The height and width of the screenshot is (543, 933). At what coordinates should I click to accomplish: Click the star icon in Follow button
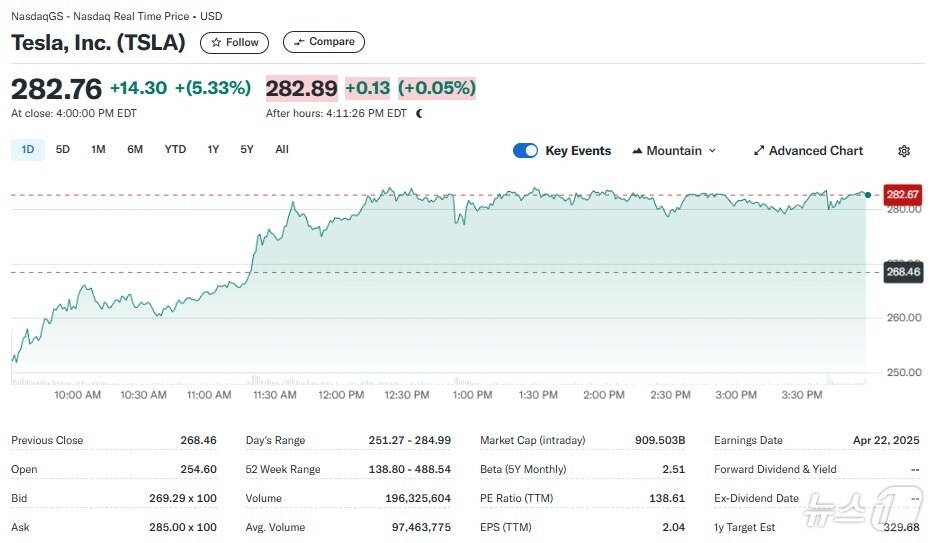[x=216, y=42]
